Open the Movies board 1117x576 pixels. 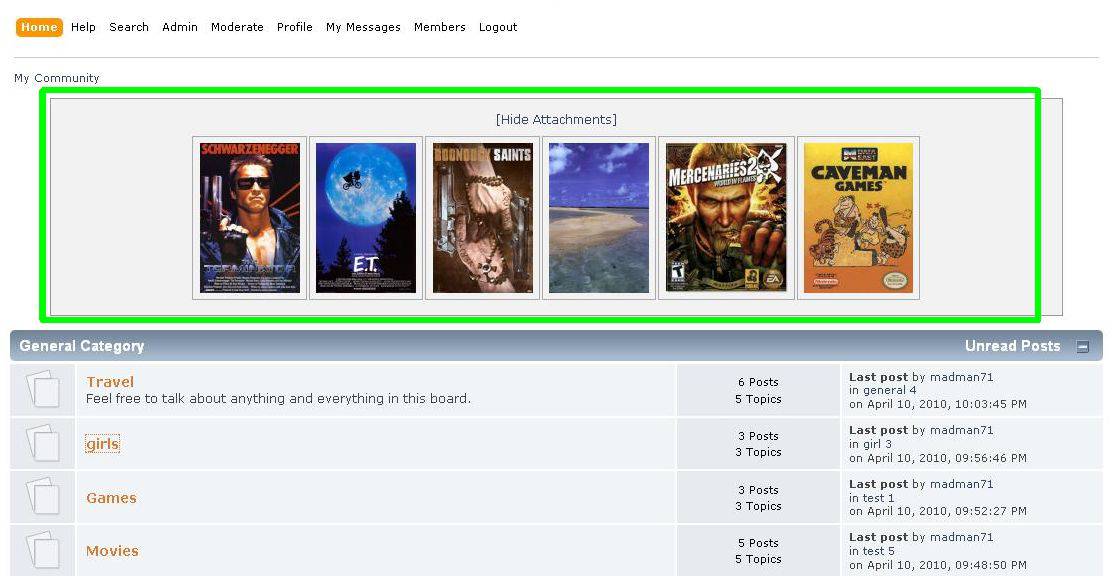pos(113,551)
